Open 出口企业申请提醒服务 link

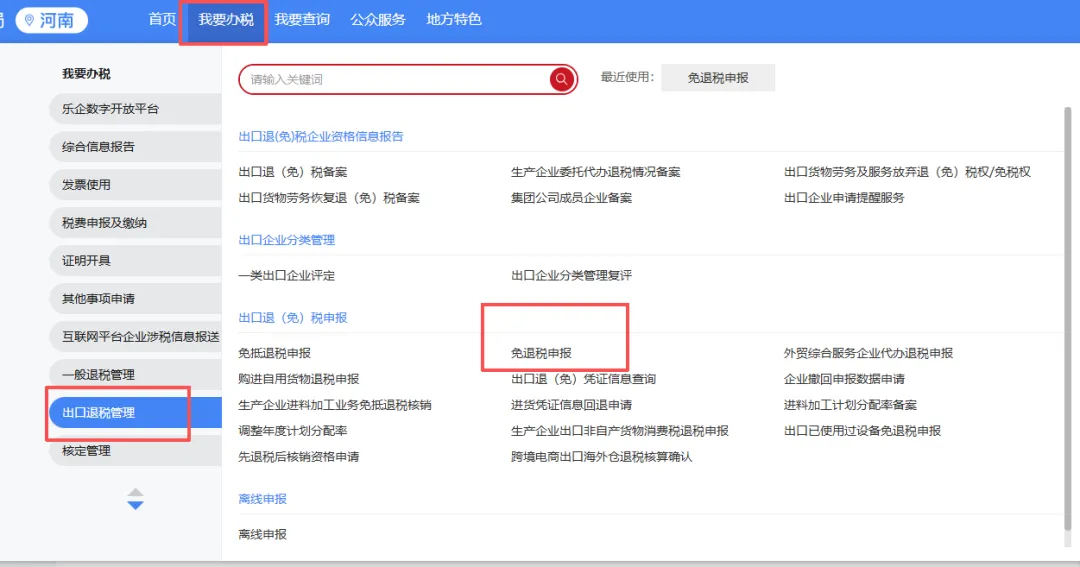[x=844, y=198]
